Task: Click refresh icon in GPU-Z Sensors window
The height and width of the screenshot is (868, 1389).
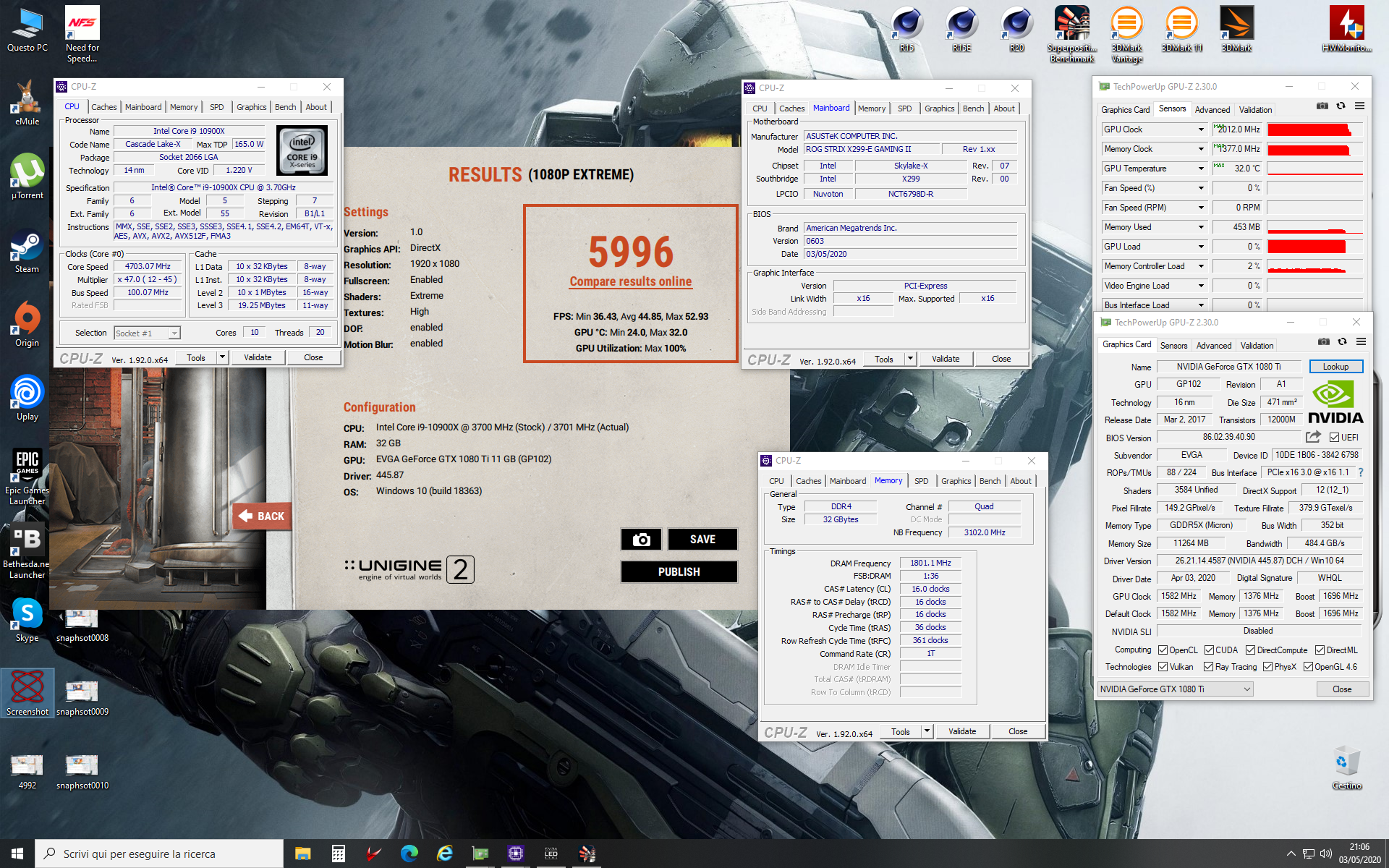Action: click(x=1341, y=106)
